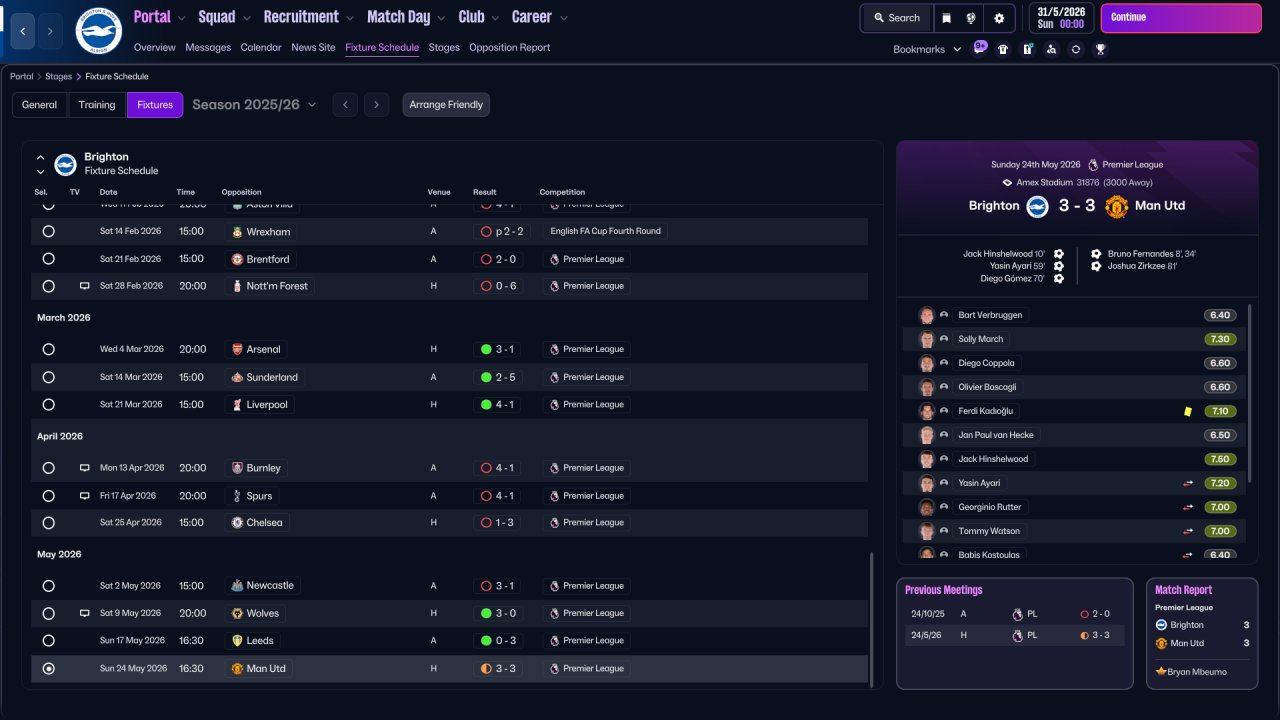
Task: Open the Opposition Report tab
Action: (509, 47)
